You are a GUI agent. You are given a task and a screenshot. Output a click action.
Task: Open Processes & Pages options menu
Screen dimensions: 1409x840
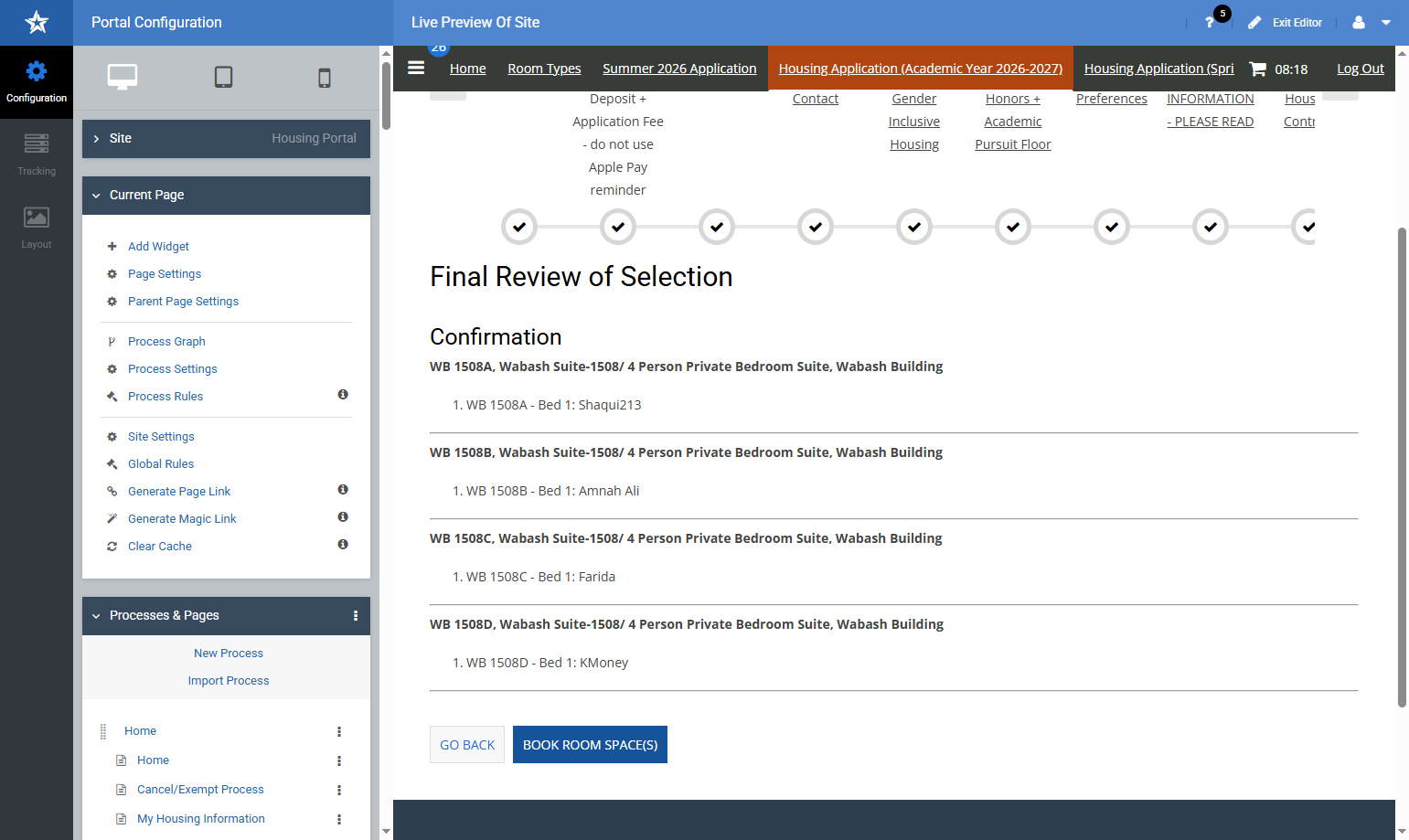[356, 616]
